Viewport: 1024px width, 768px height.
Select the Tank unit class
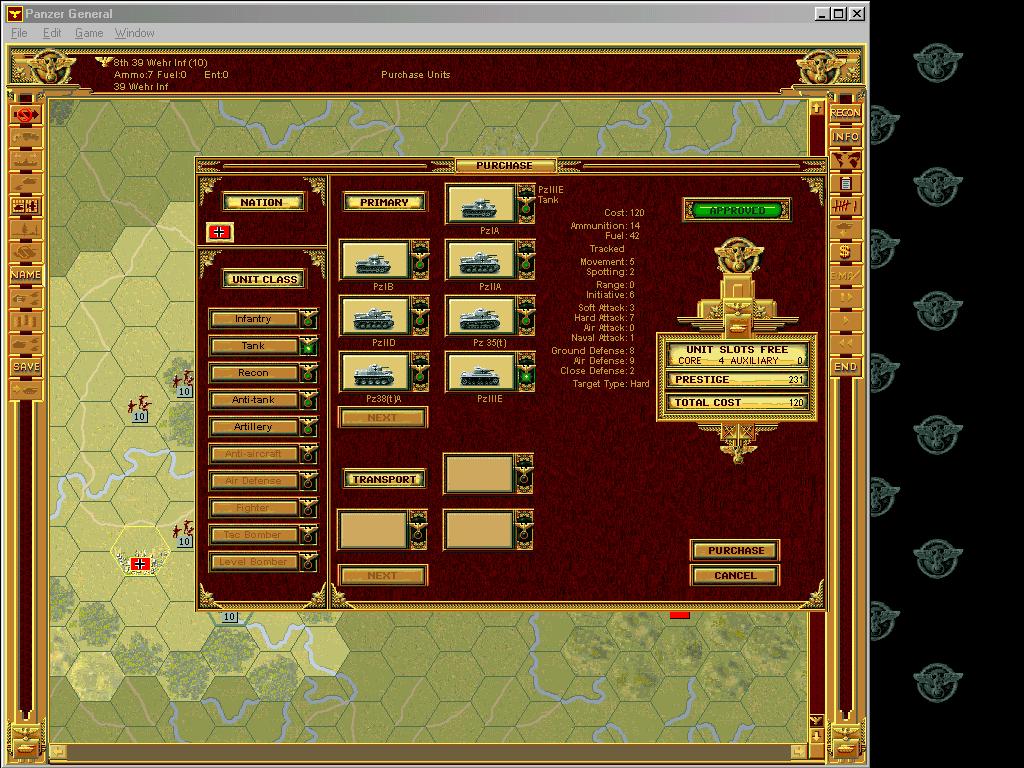263,345
